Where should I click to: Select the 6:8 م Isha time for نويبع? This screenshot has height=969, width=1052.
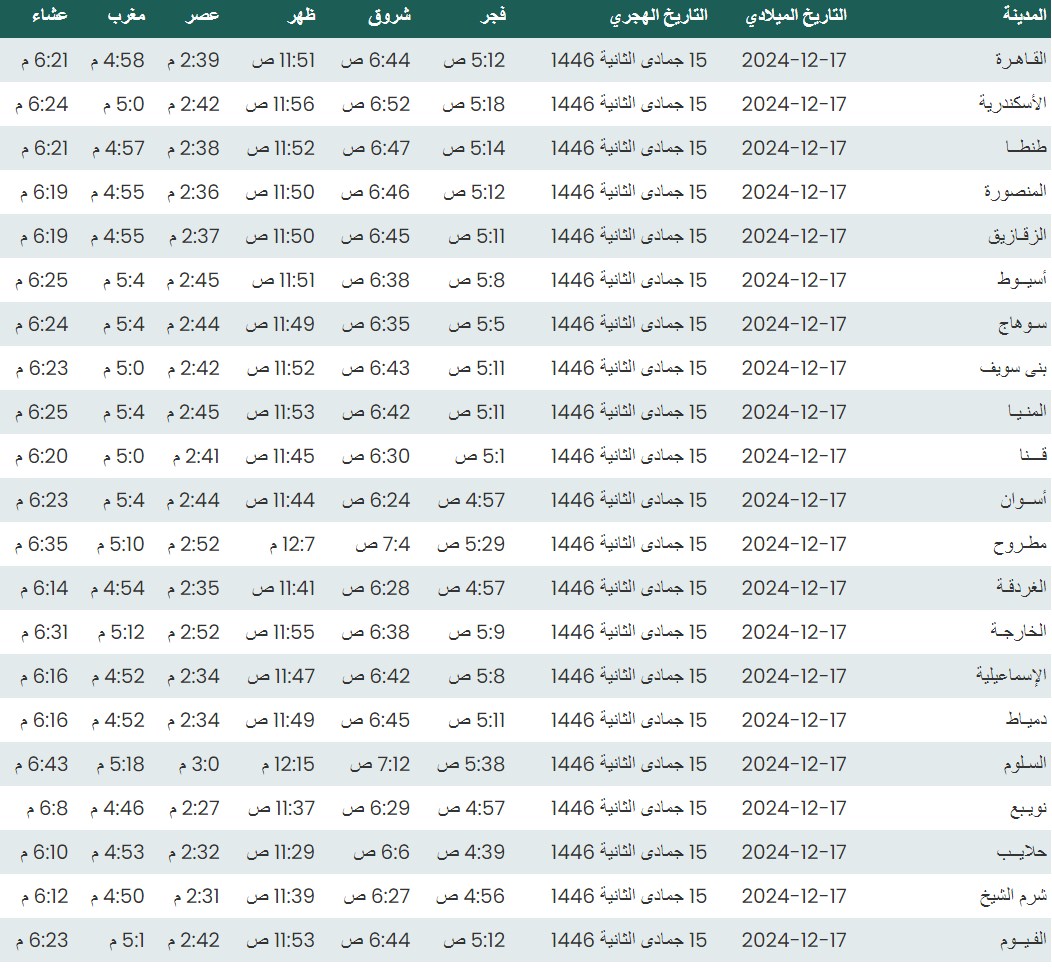point(43,808)
